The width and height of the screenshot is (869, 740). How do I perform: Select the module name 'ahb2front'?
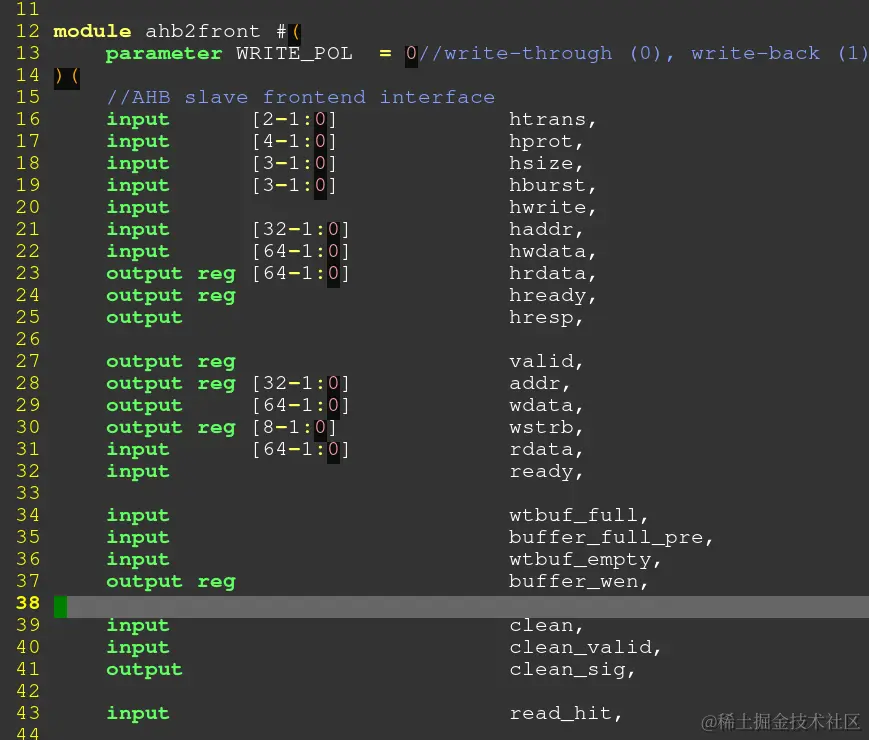pyautogui.click(x=202, y=31)
